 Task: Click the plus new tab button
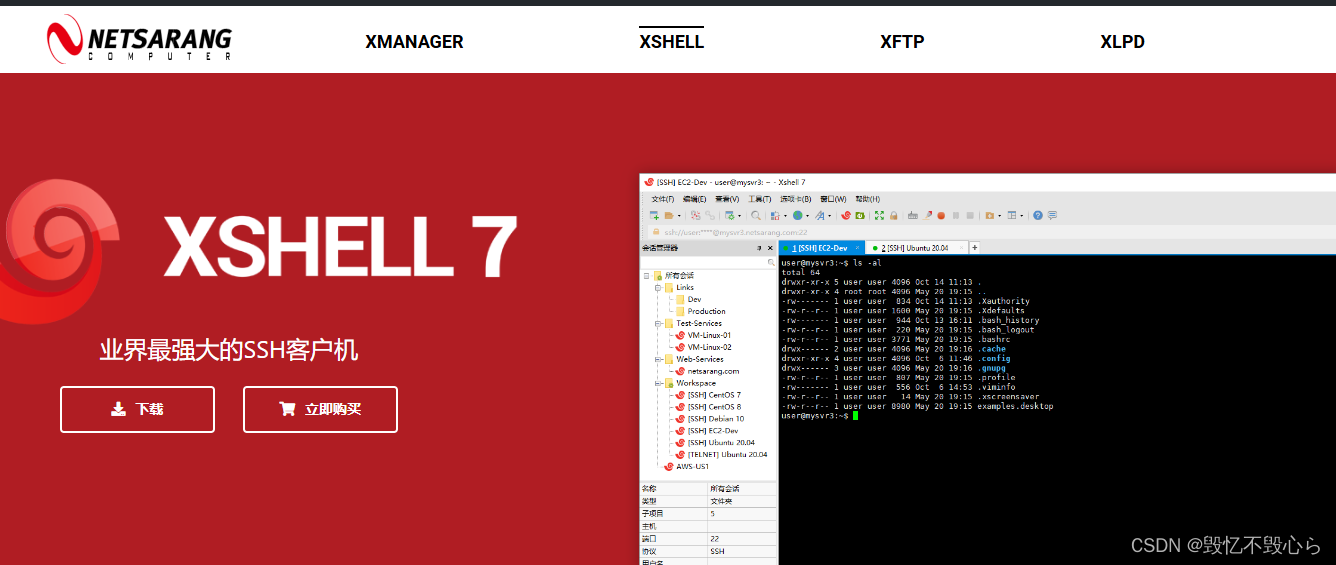coord(975,248)
